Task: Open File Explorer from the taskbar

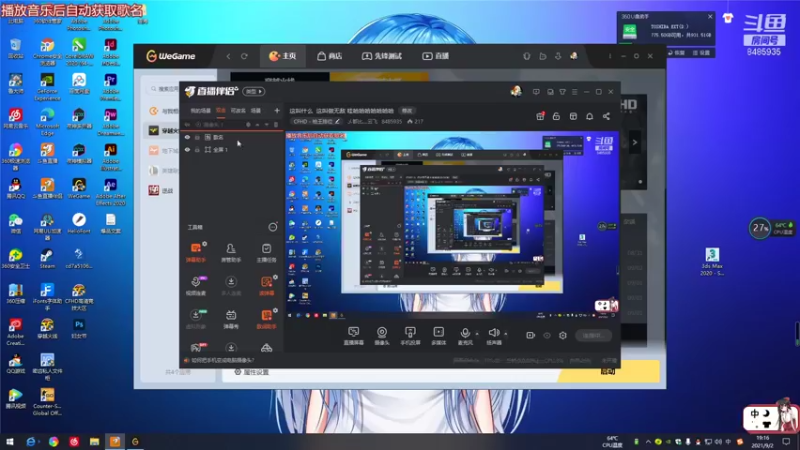Action: [94, 442]
